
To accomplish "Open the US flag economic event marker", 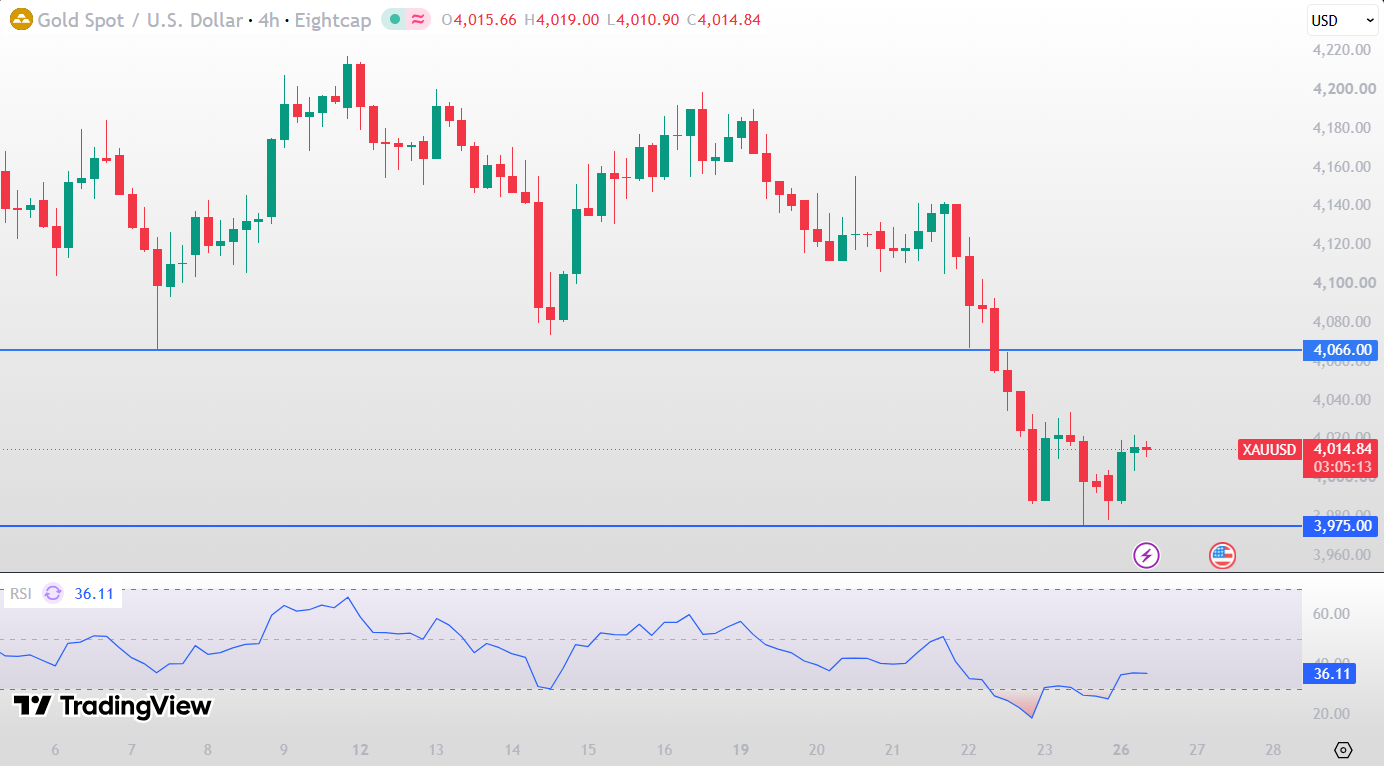I will [1222, 555].
